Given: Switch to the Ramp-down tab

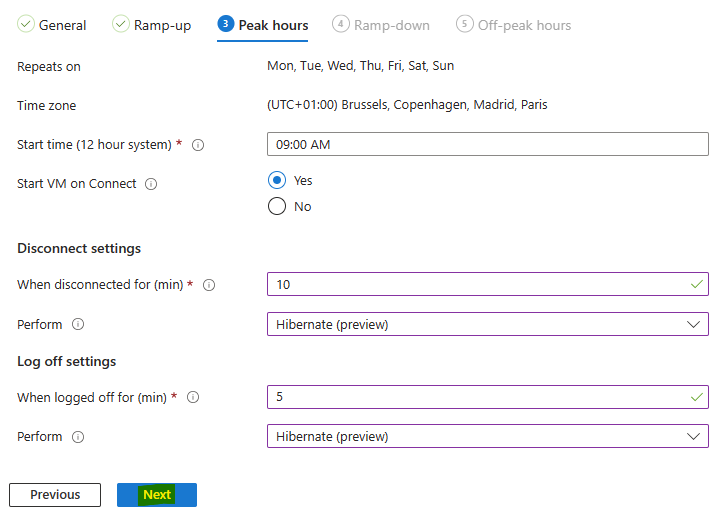Looking at the screenshot, I should 381,25.
